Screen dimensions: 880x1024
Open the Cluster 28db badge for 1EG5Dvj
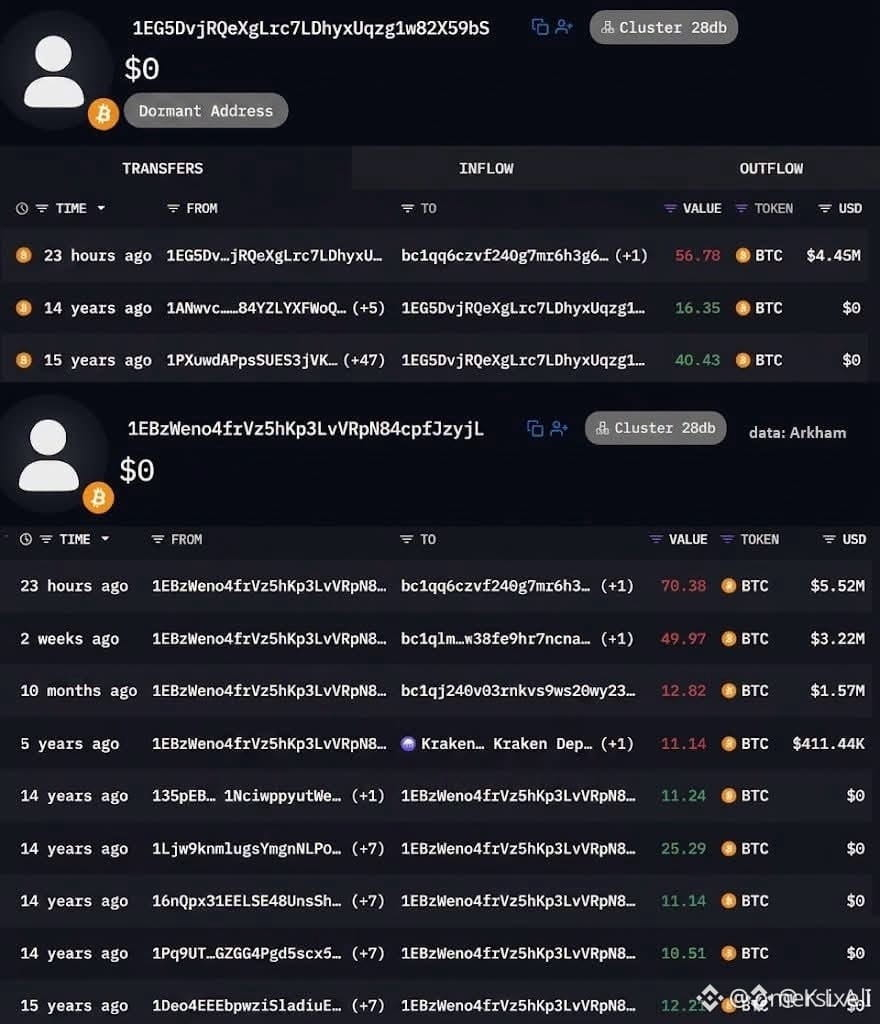663,27
